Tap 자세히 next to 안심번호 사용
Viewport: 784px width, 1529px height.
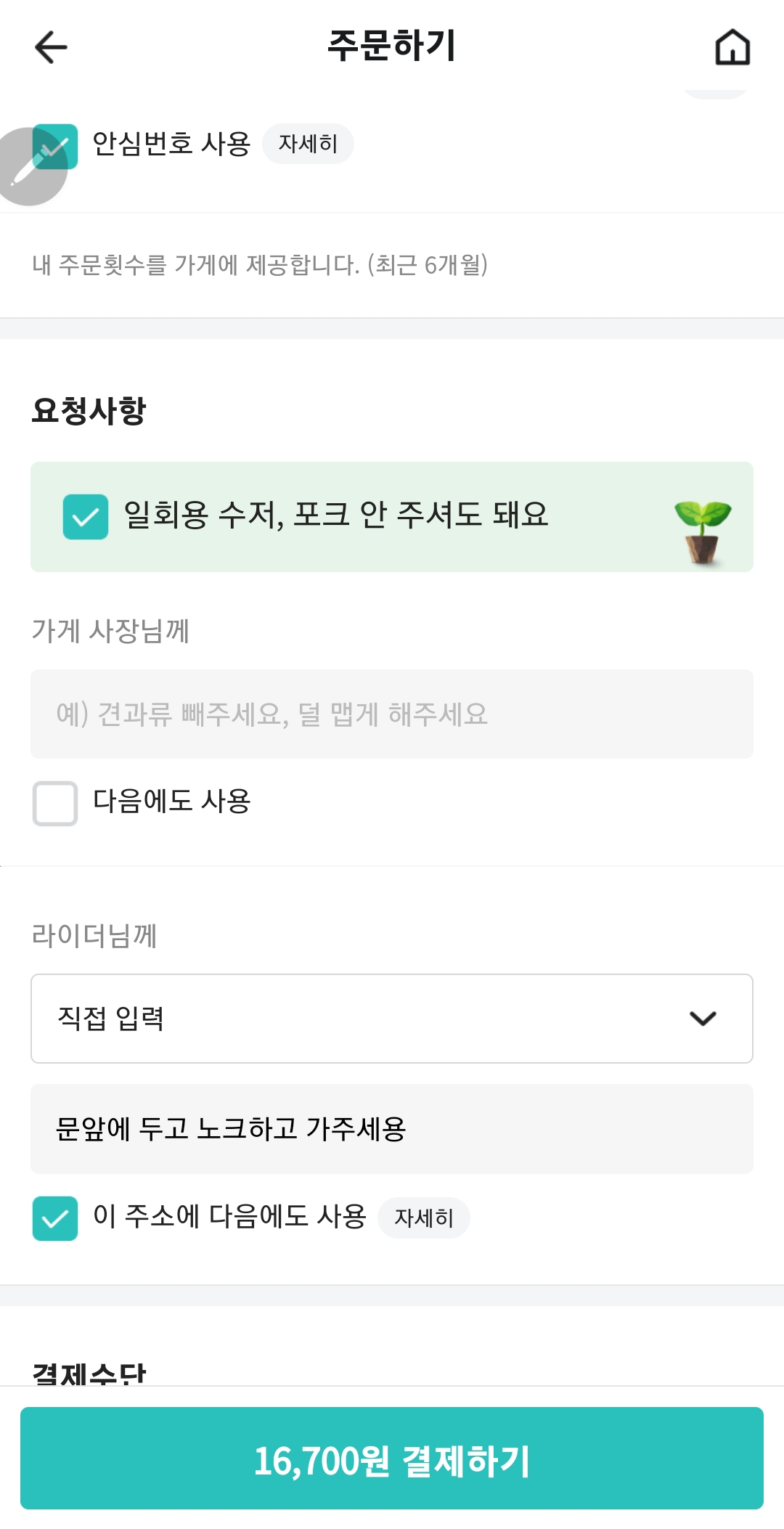pyautogui.click(x=308, y=144)
